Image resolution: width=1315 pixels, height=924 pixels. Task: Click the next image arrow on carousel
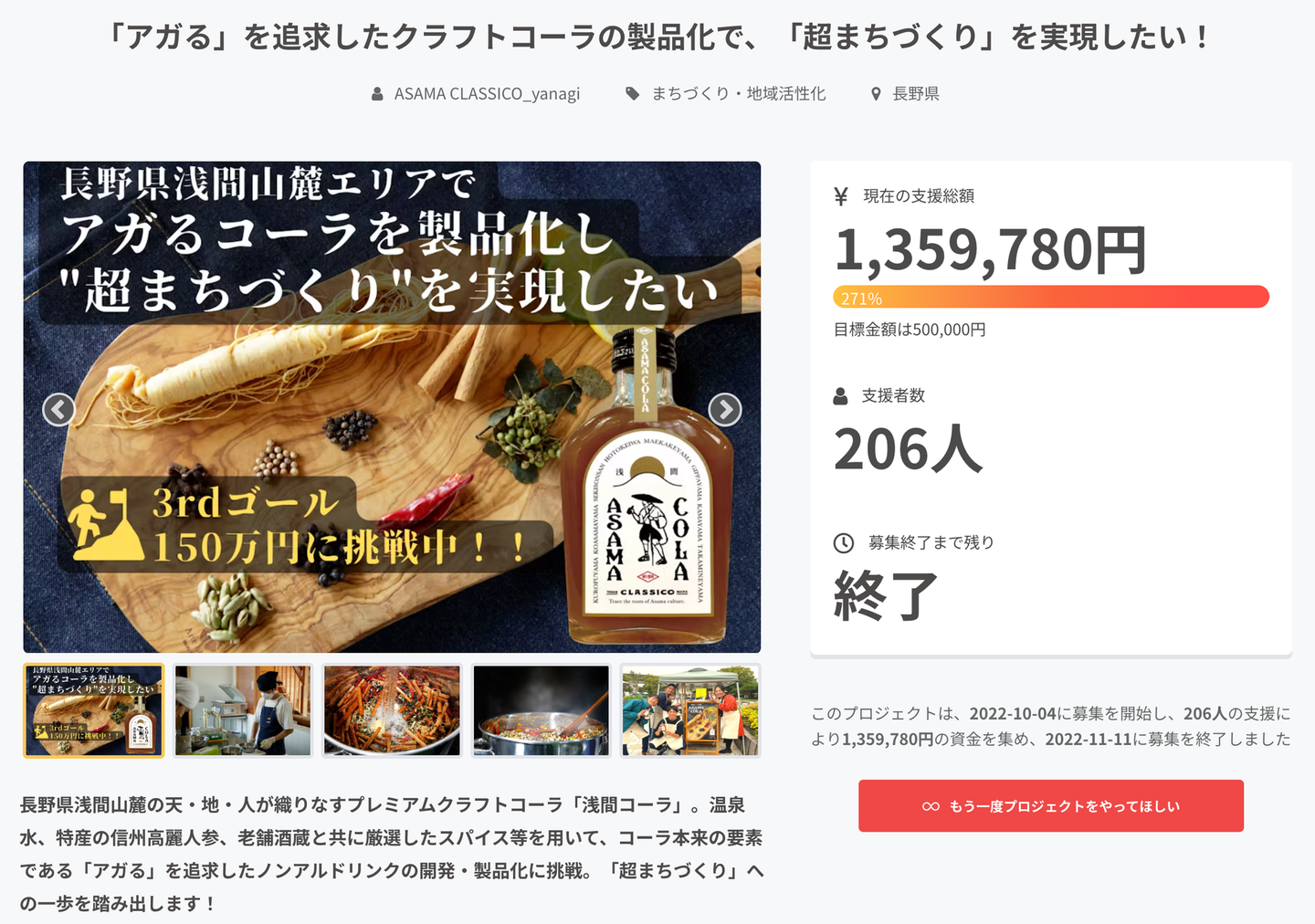[x=725, y=410]
